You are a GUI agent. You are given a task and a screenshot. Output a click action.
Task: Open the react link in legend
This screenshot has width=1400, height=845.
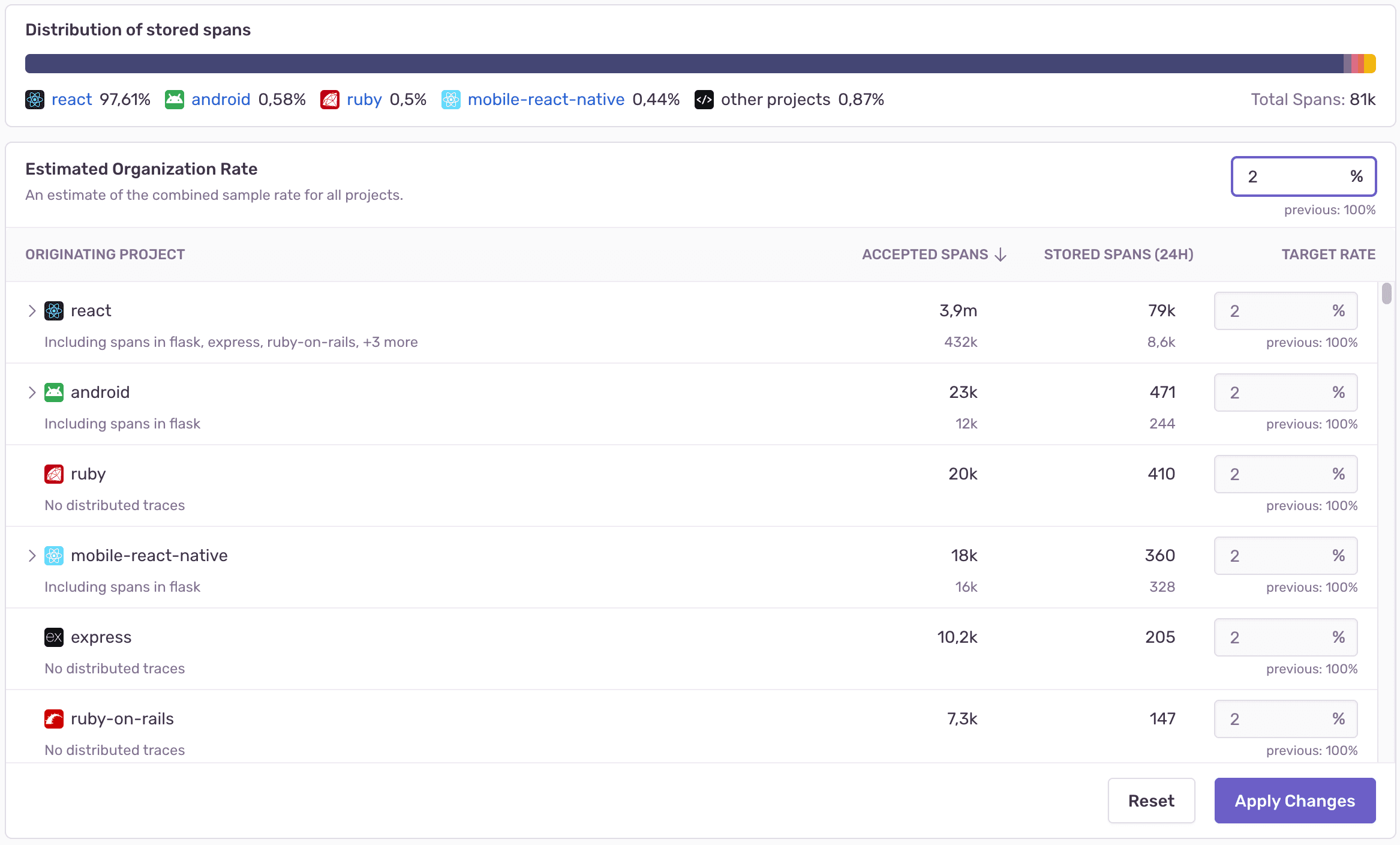(72, 100)
